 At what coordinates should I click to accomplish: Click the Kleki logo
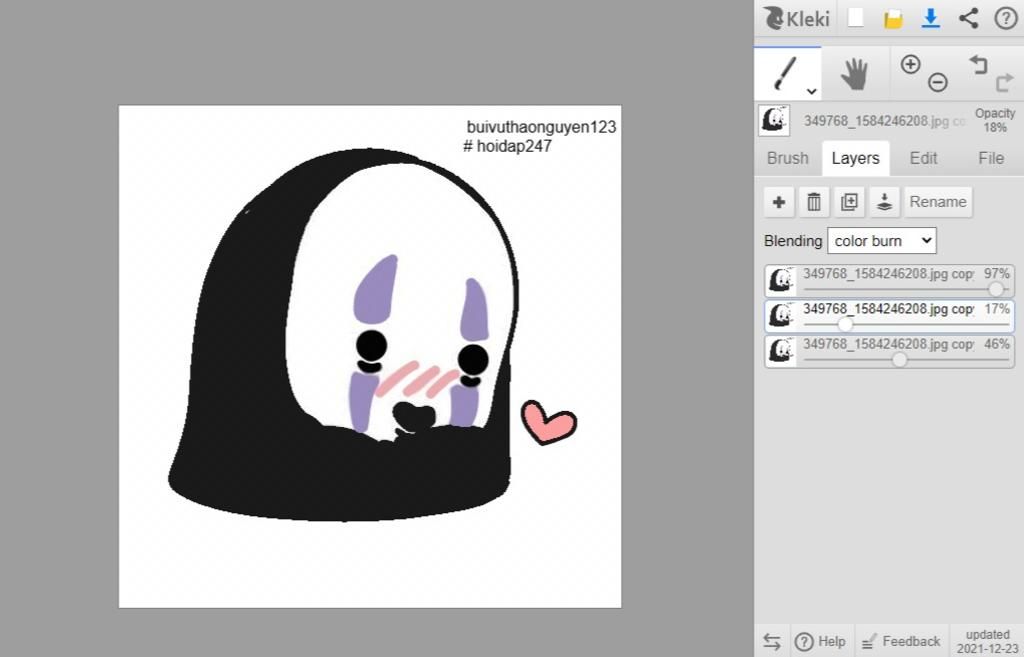coord(796,18)
